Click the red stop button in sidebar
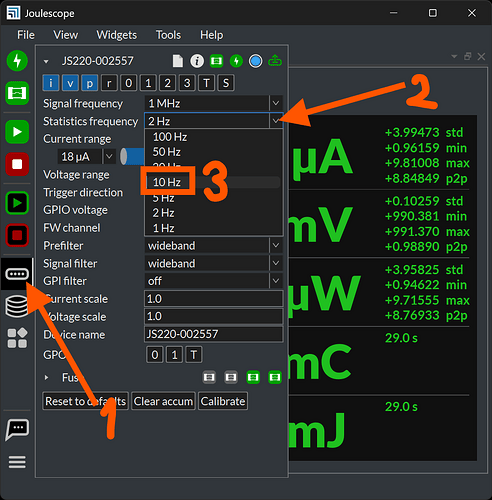492x500 pixels. [17, 164]
